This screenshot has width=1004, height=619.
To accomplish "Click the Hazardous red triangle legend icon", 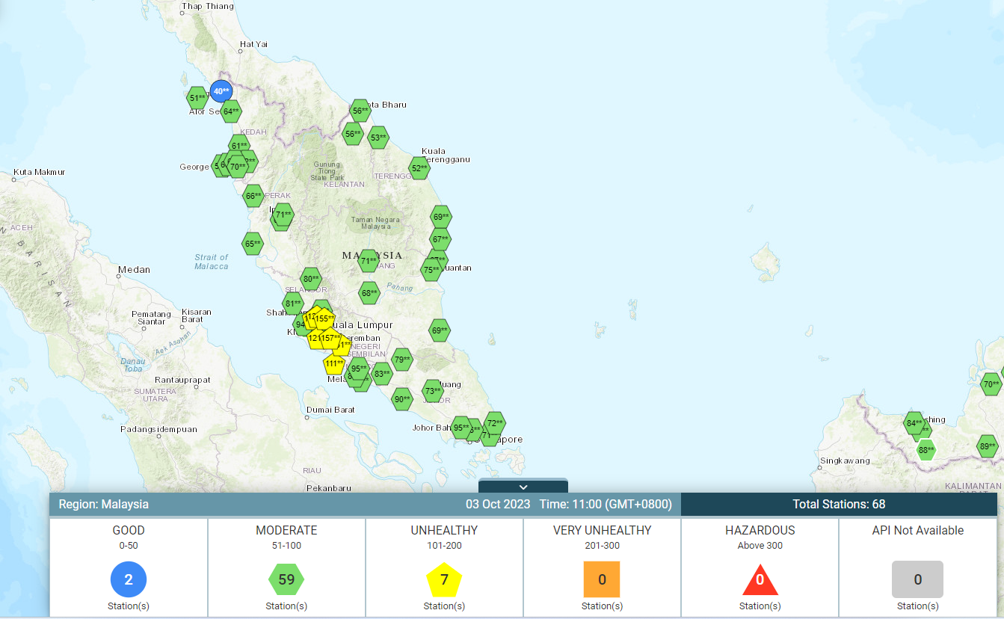I will click(760, 579).
